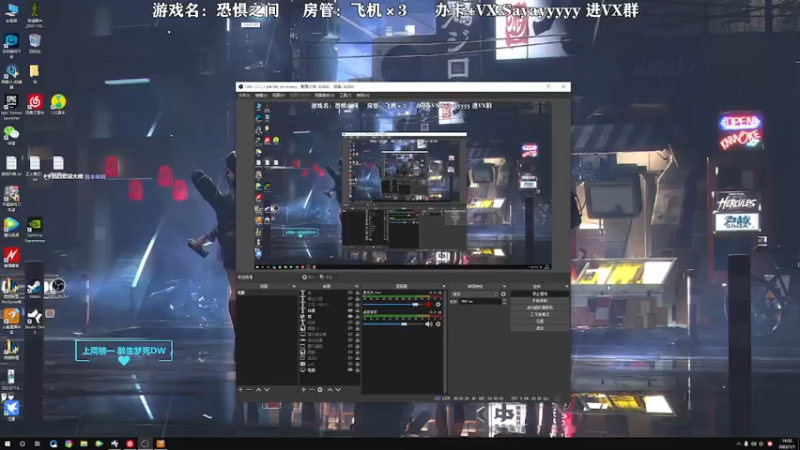Viewport: 800px width, 450px height.
Task: Pop out the Controls dock panel
Action: (x=567, y=286)
